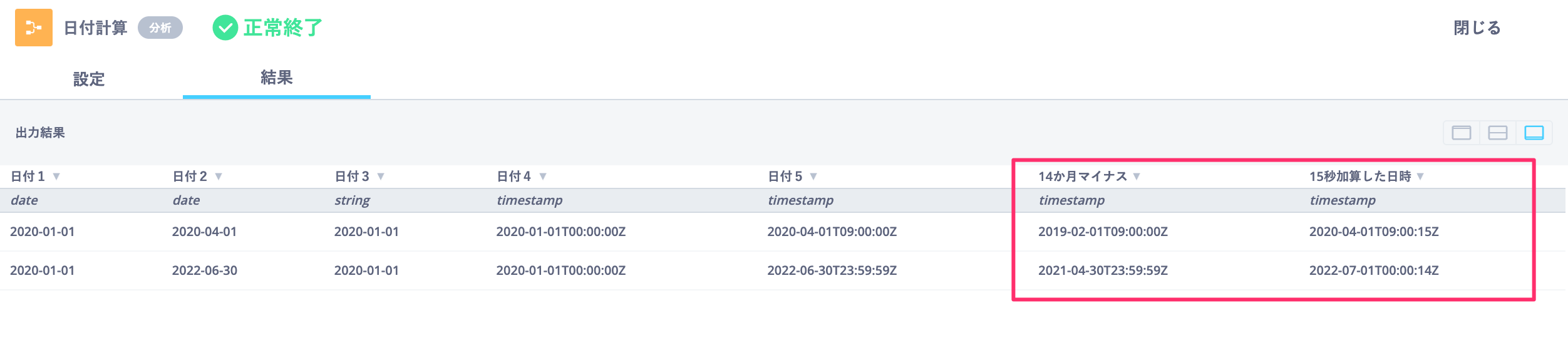The height and width of the screenshot is (355, 1568).
Task: Click the 2022-06-30 cell in 日付 2
Action: [x=205, y=270]
